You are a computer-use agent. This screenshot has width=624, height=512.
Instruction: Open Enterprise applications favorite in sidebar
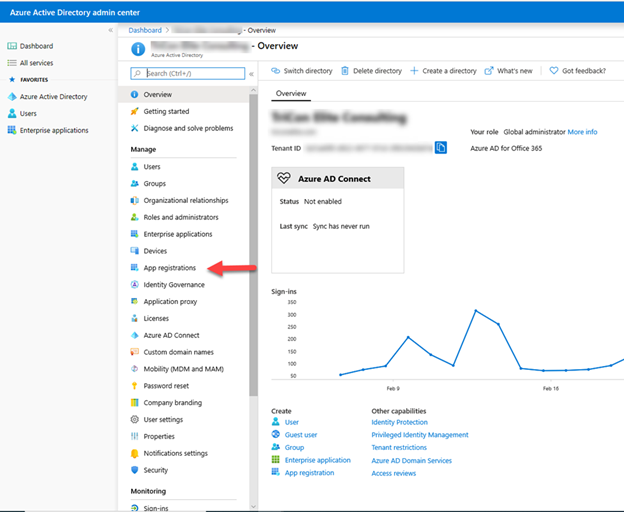[x=54, y=130]
